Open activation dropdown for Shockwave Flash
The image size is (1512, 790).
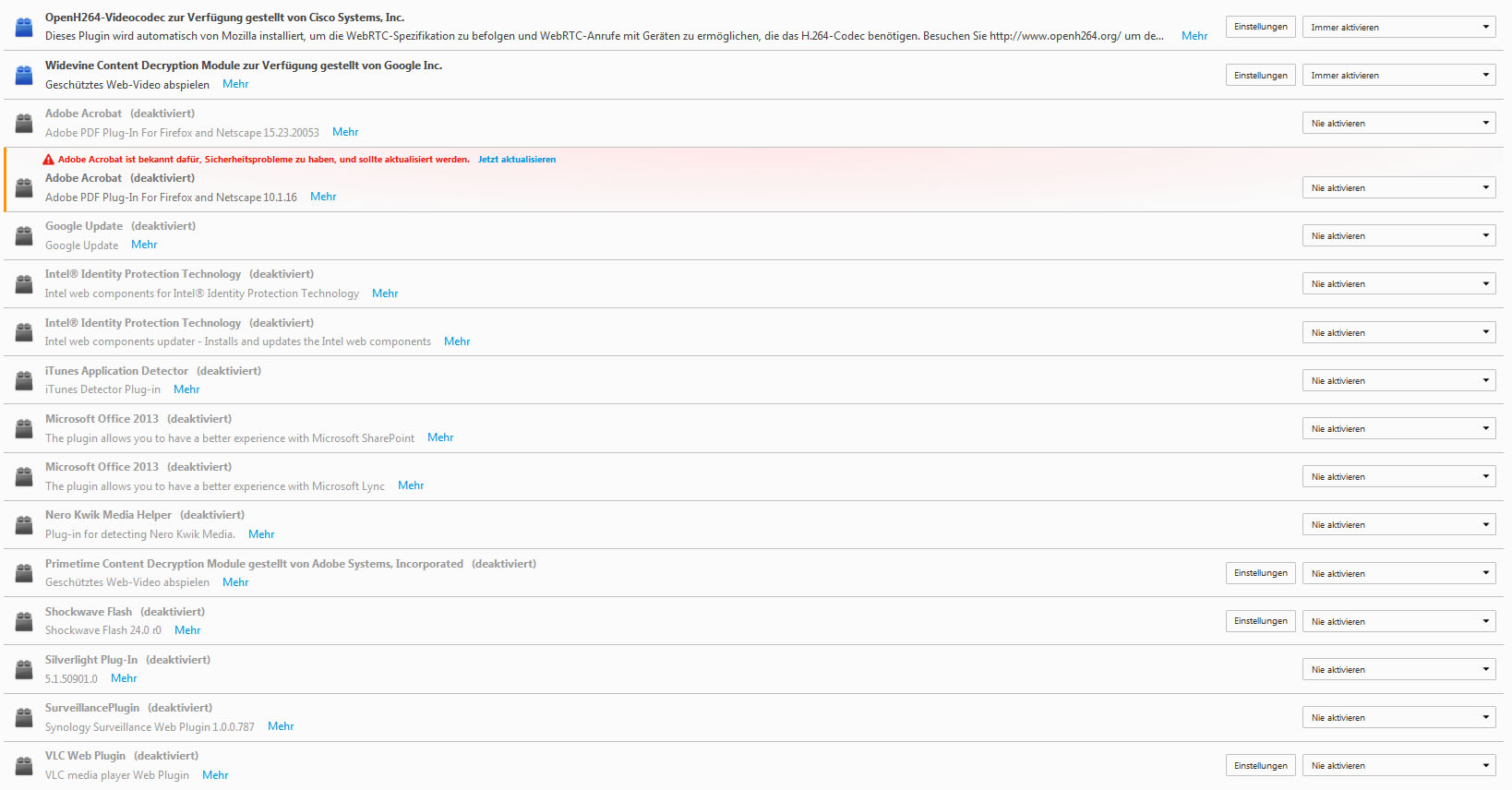[x=1399, y=621]
